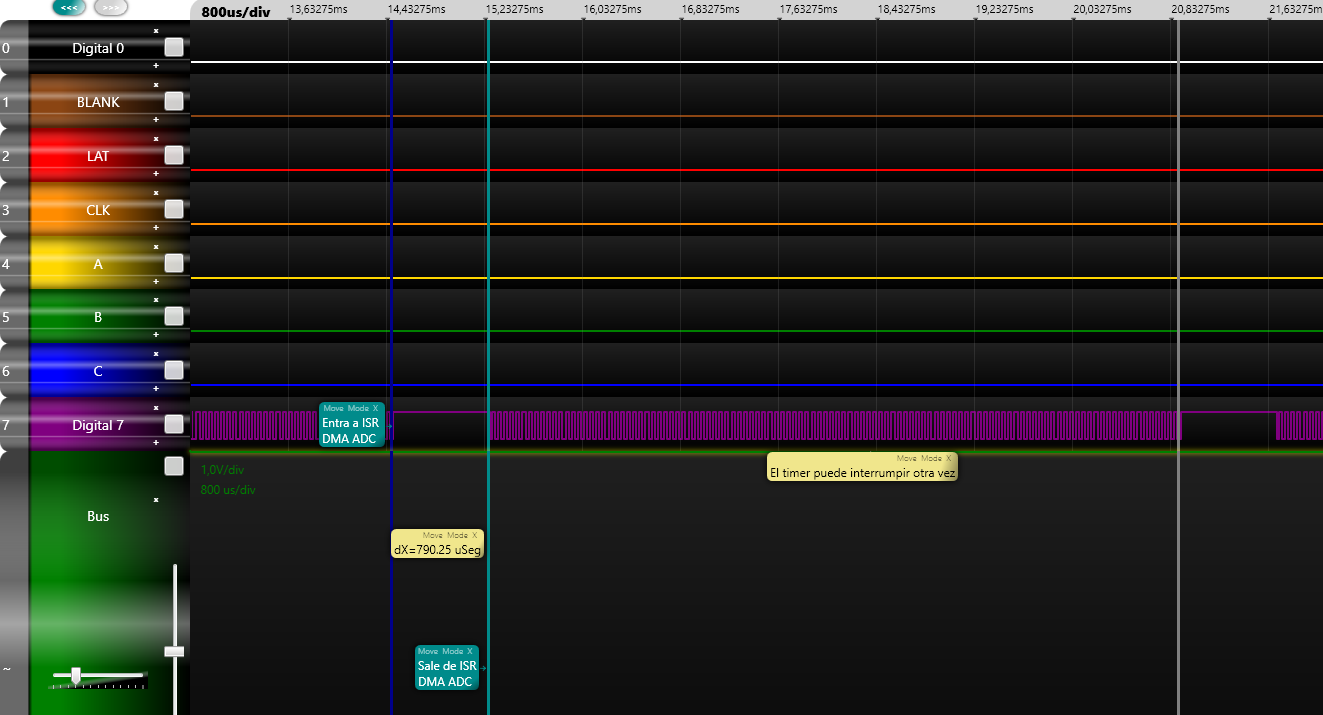This screenshot has height=715, width=1323.
Task: Close the Sale de ISR DMA ADC annotation
Action: (x=470, y=651)
